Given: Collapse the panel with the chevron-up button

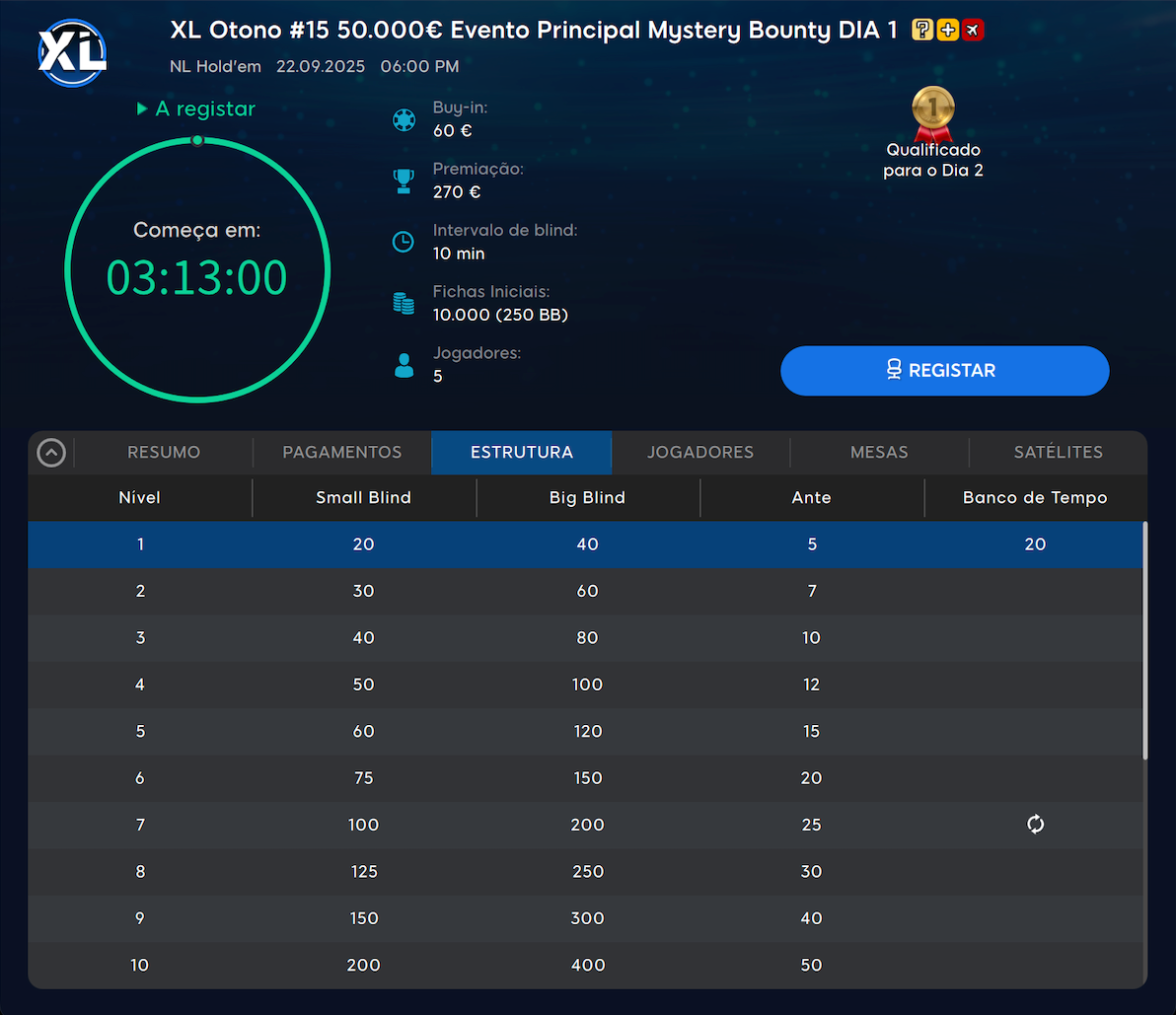Looking at the screenshot, I should (x=51, y=453).
